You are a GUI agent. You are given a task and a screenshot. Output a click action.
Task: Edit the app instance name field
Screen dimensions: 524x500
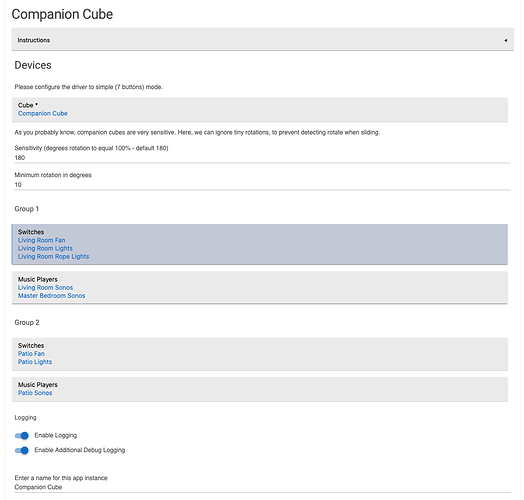(263, 487)
